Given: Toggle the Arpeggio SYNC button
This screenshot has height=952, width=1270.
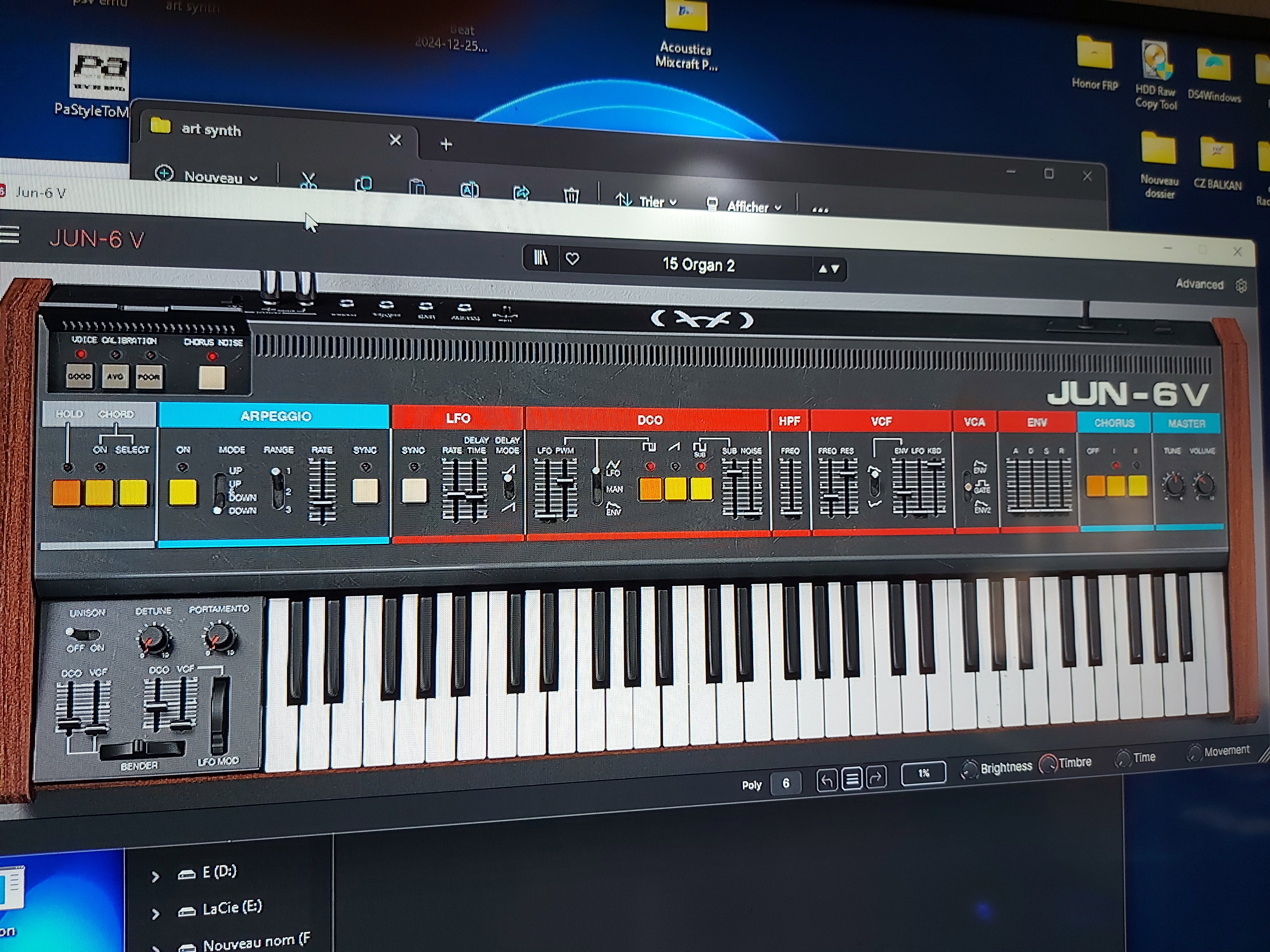Looking at the screenshot, I should (365, 491).
